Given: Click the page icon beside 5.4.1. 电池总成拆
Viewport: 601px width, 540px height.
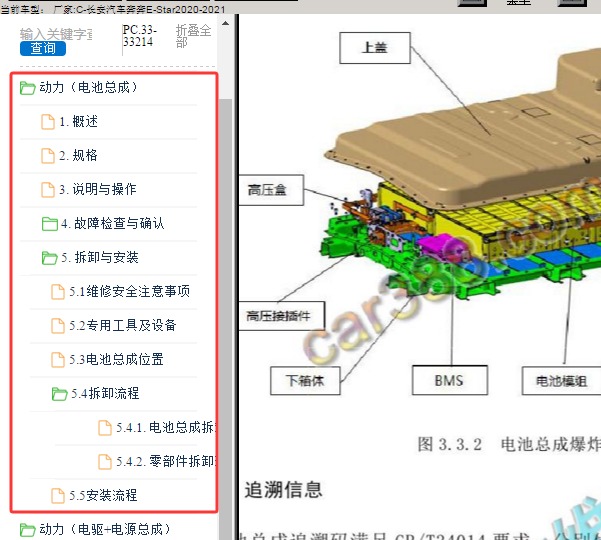Looking at the screenshot, I should point(105,428).
